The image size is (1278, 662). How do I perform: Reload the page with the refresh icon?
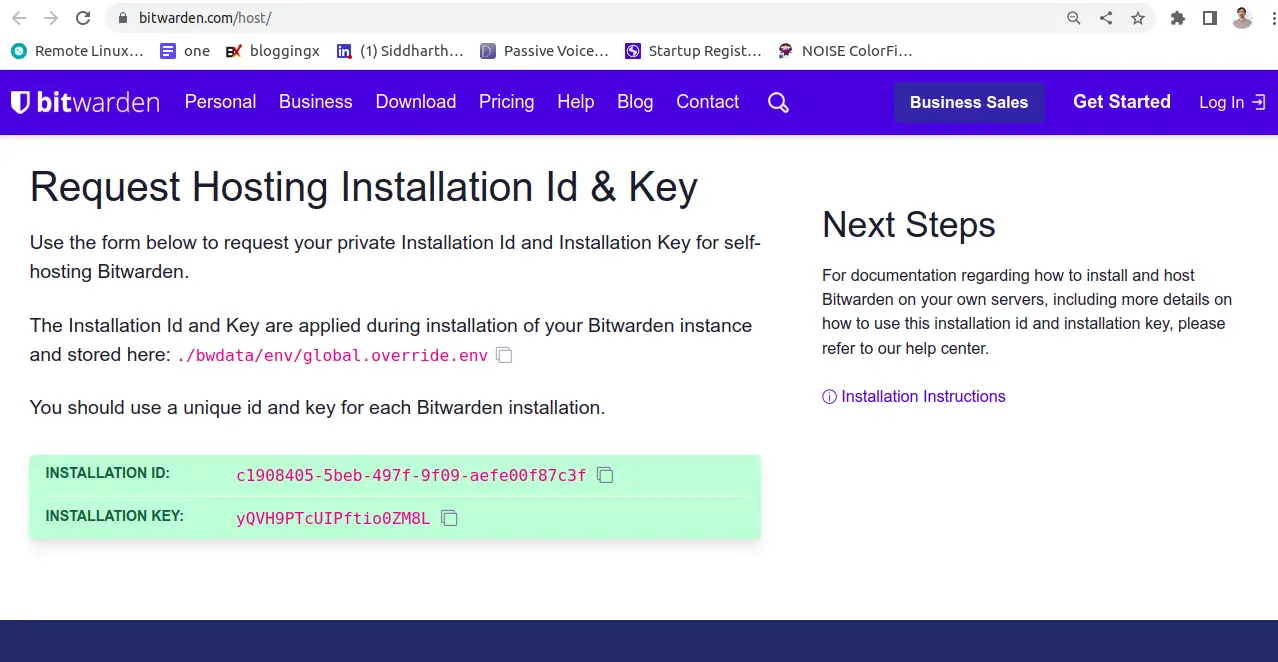pos(84,18)
